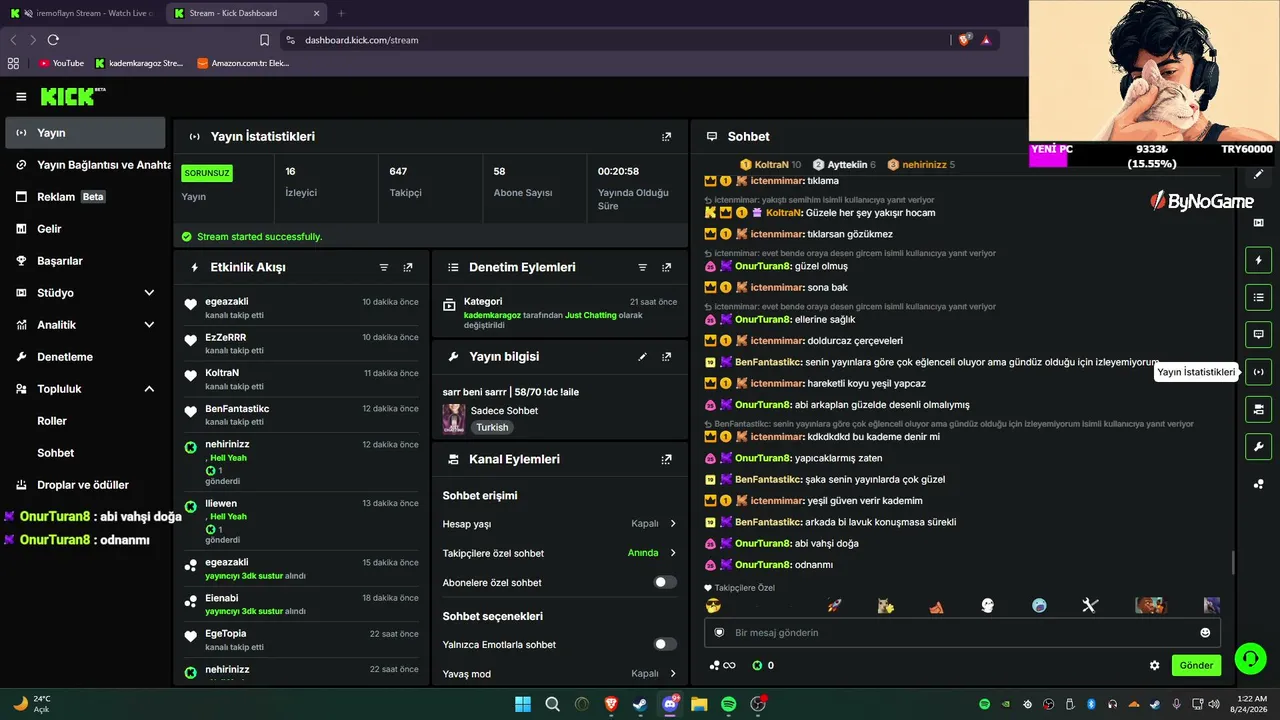Toggle Yalnızca Emotlarla sohbet switch
Viewport: 1280px width, 720px height.
coord(665,645)
